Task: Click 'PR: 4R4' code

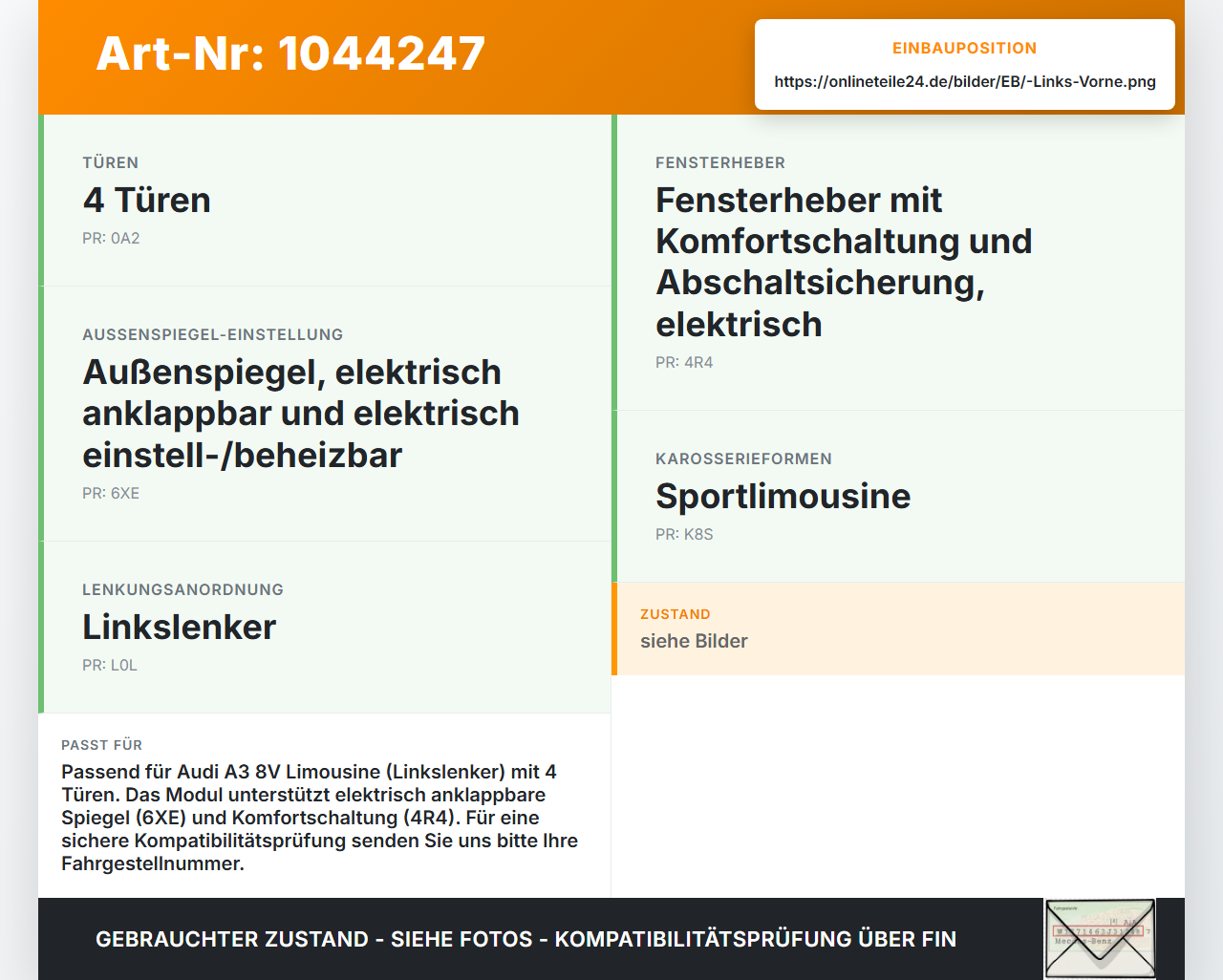Action: (x=684, y=362)
